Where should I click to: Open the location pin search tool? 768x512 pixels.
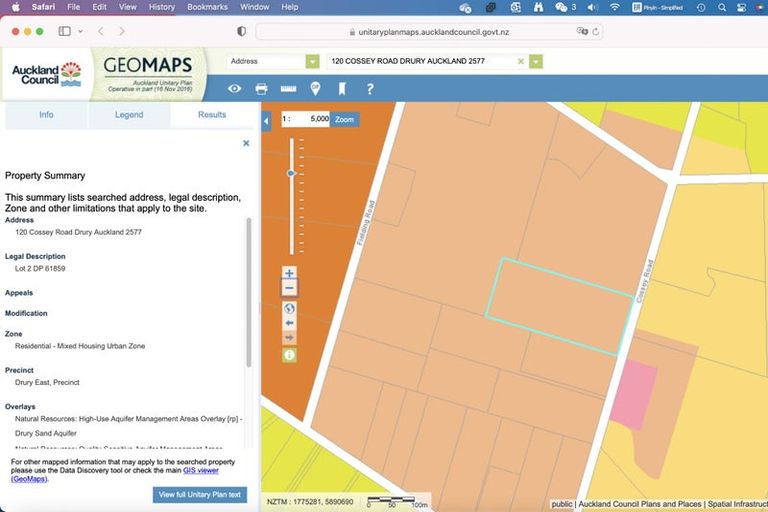pos(315,89)
